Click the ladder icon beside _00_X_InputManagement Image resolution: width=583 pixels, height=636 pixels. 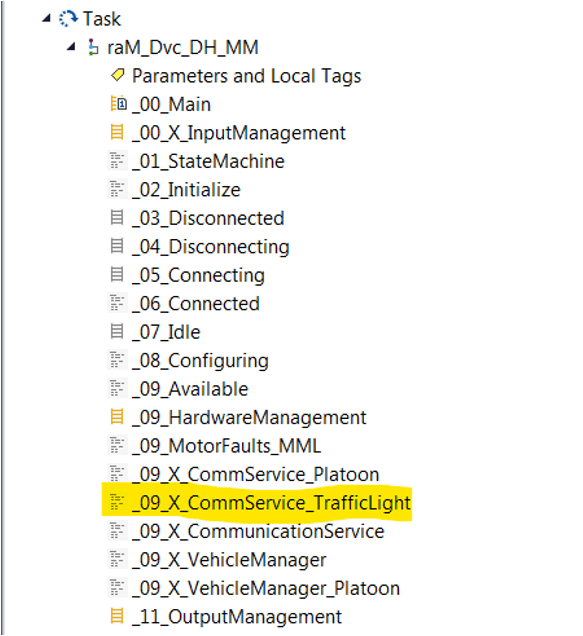[x=117, y=132]
